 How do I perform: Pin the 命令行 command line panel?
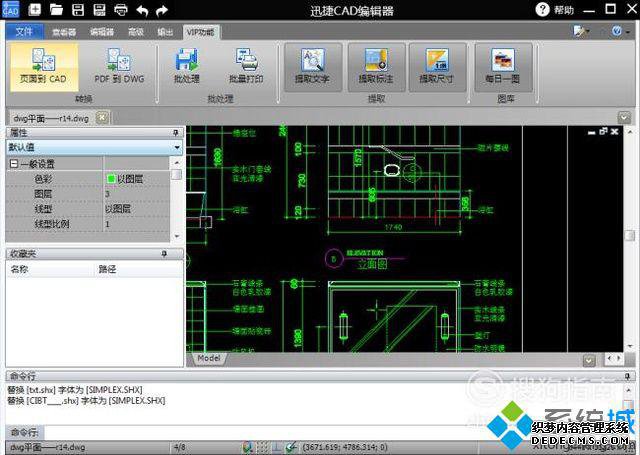628,376
